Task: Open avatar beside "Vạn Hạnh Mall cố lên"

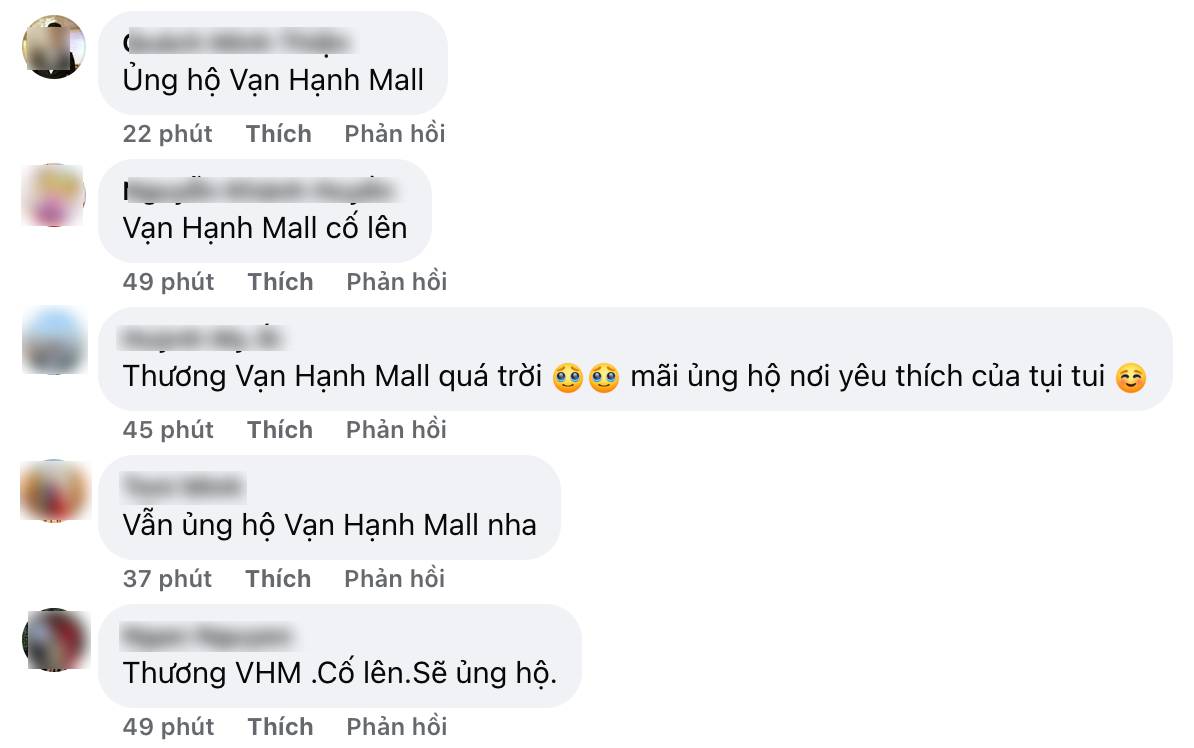Action: coord(53,195)
